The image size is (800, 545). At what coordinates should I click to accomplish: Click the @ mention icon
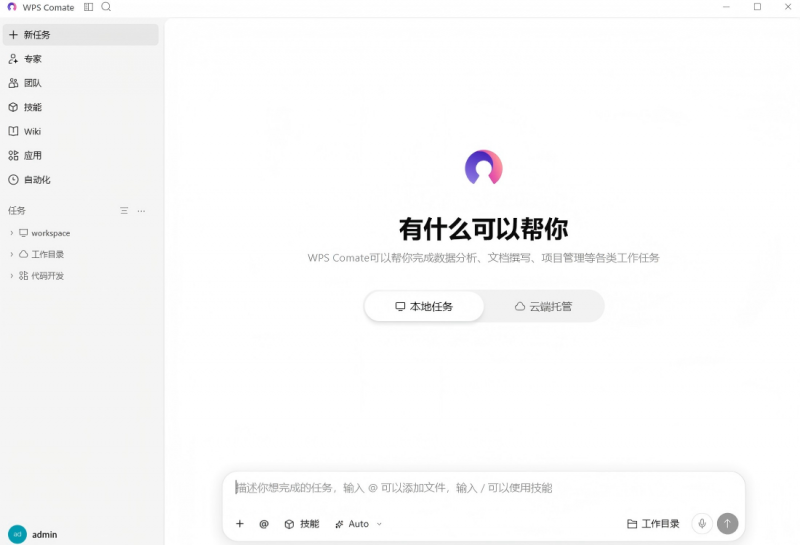pyautogui.click(x=264, y=524)
